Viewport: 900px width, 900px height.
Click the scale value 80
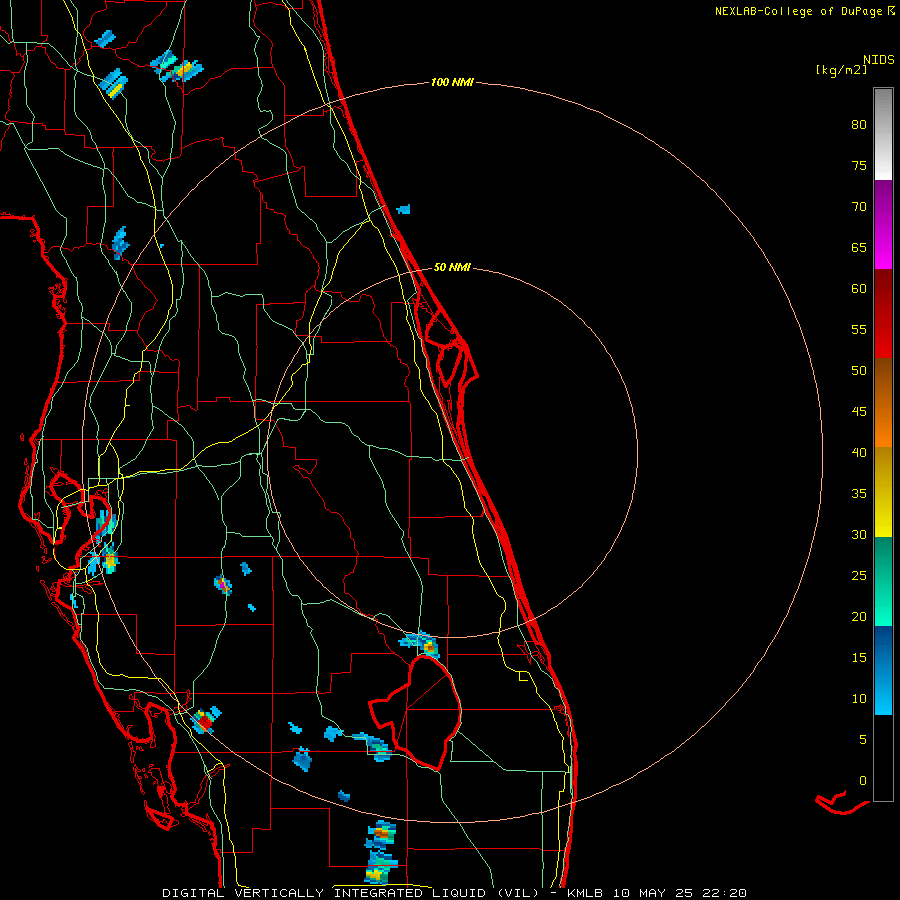tap(859, 125)
